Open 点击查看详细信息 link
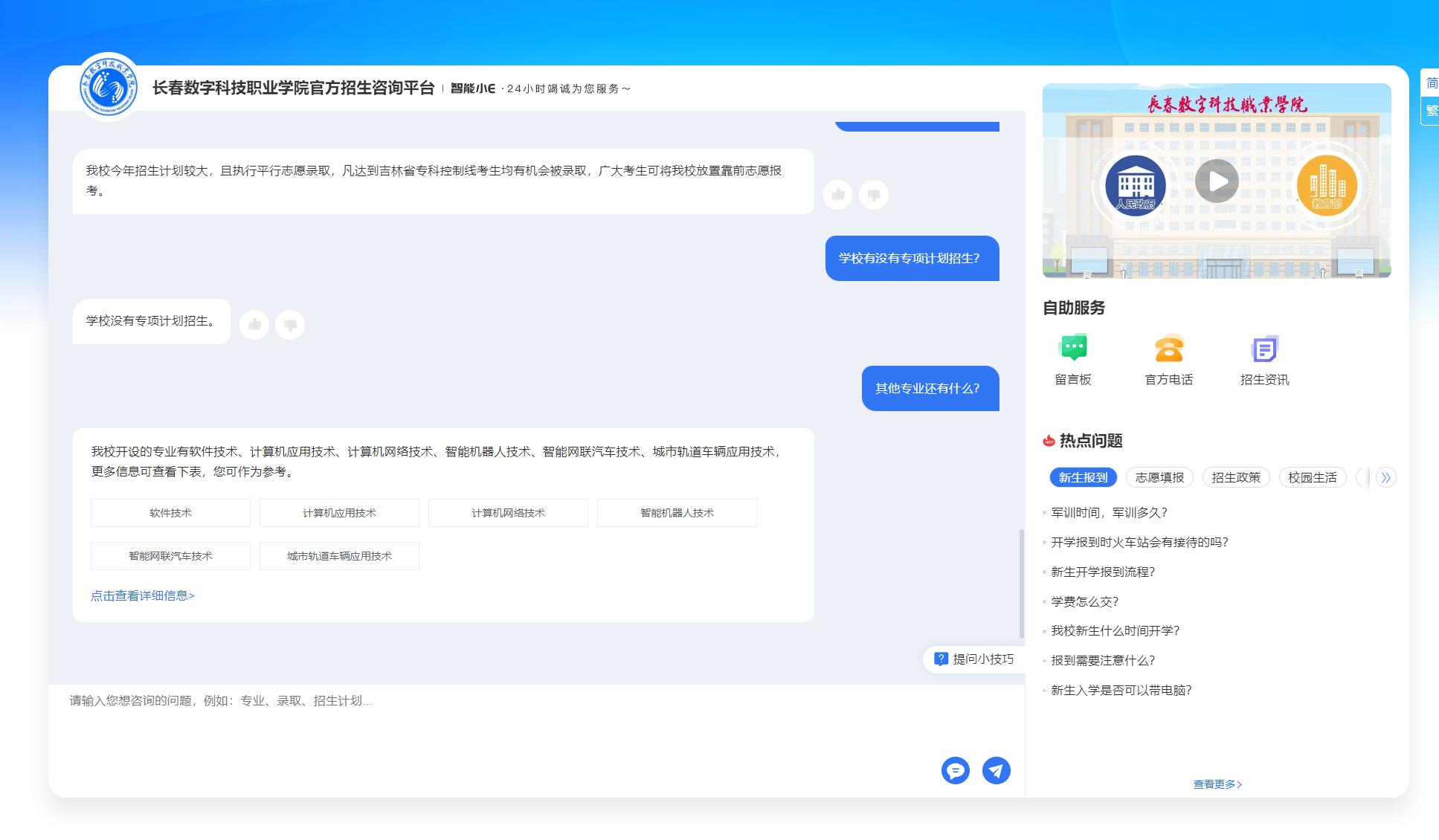This screenshot has height=840, width=1439. (x=143, y=595)
